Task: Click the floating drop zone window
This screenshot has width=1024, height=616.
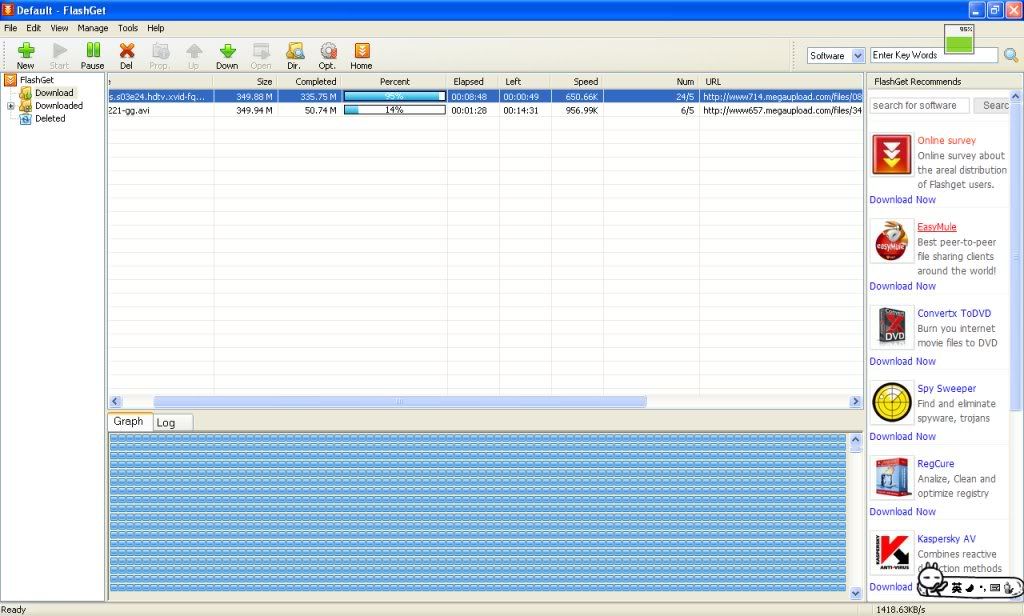Action: tap(958, 39)
